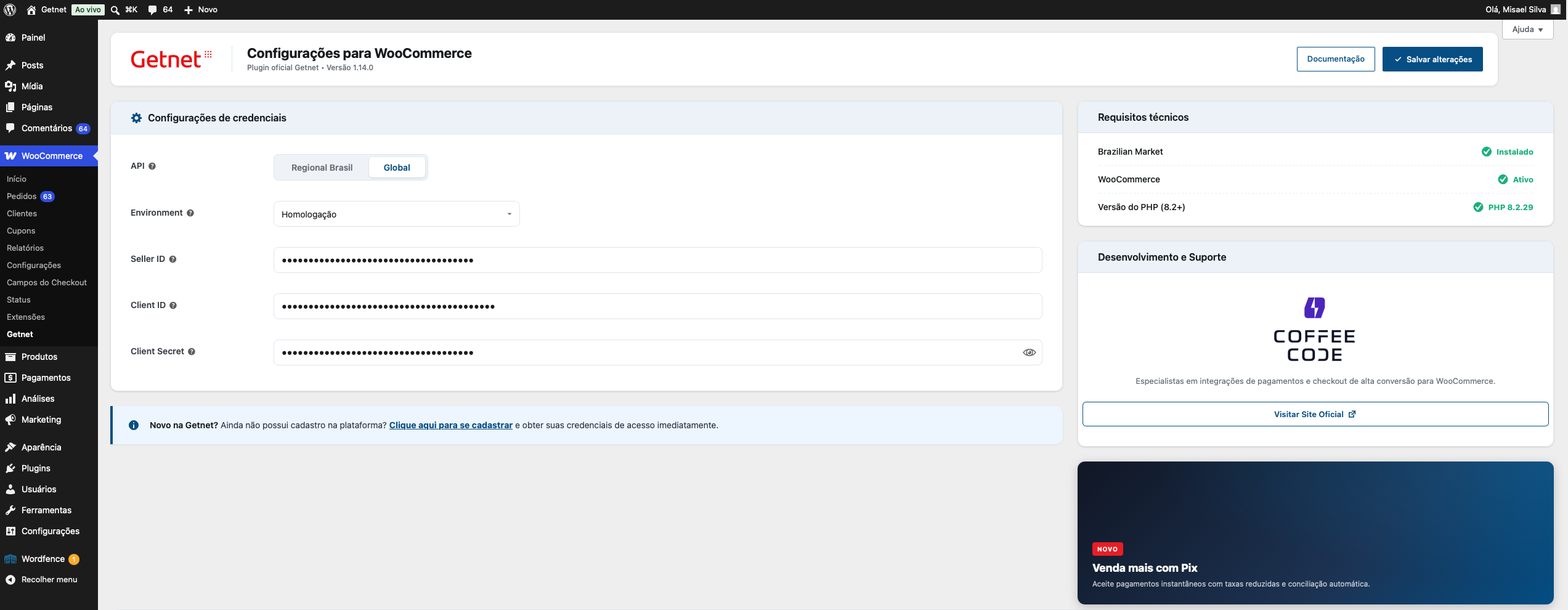Click the collapse menu arrow icon
1568x610 pixels.
[10, 580]
